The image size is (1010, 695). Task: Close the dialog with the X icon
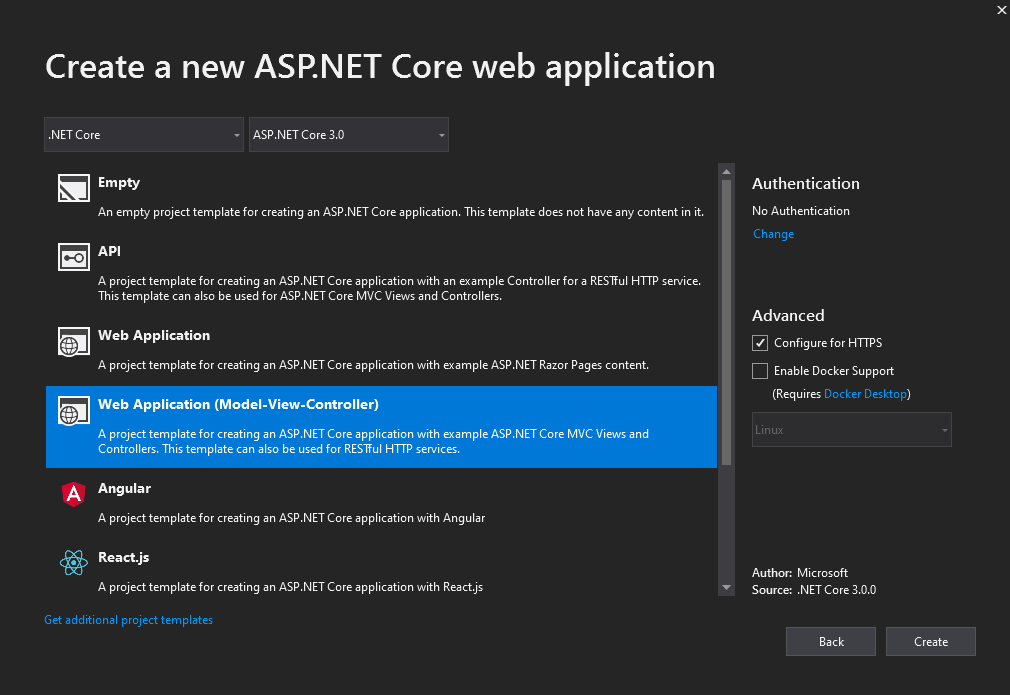click(1002, 10)
